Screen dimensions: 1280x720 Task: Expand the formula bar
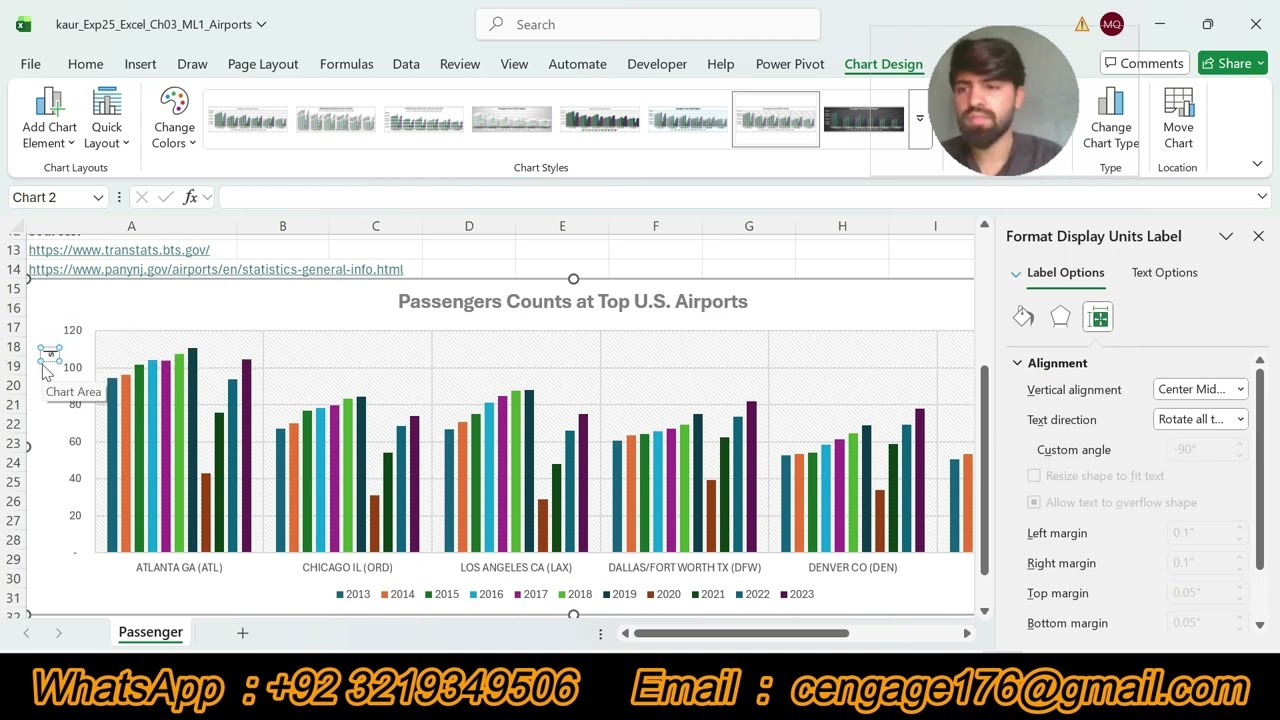click(1262, 197)
